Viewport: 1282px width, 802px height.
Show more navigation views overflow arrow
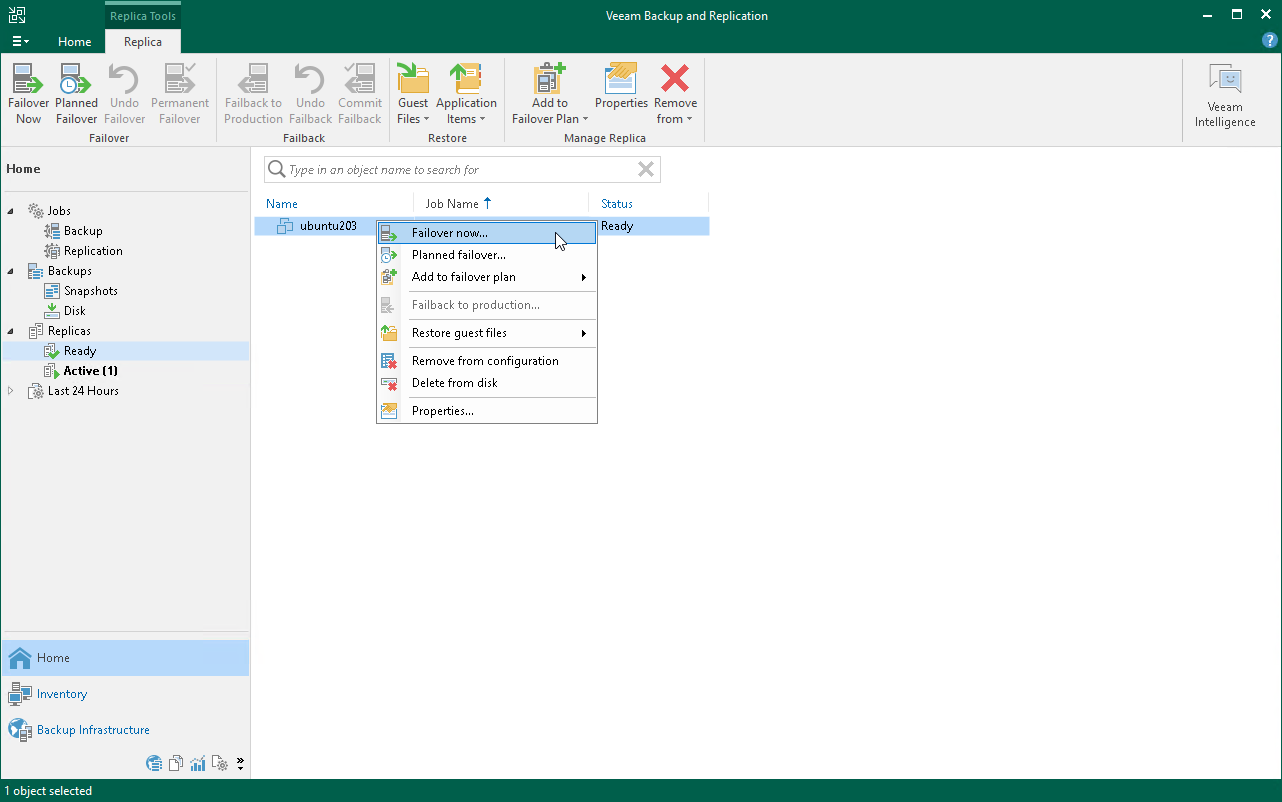241,764
